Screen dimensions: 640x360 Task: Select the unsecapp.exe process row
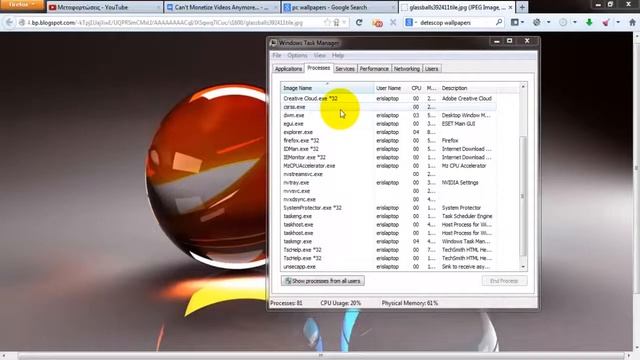point(388,267)
